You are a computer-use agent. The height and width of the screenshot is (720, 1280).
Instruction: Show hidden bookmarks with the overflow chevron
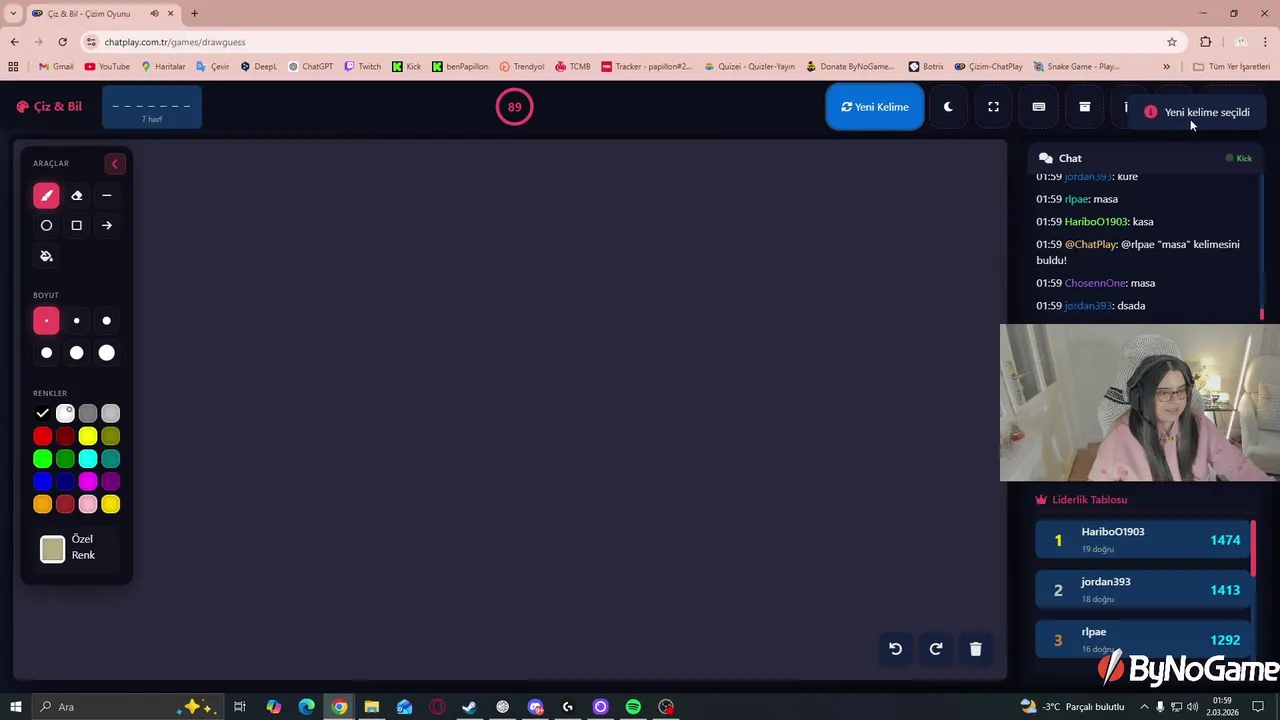(1166, 67)
